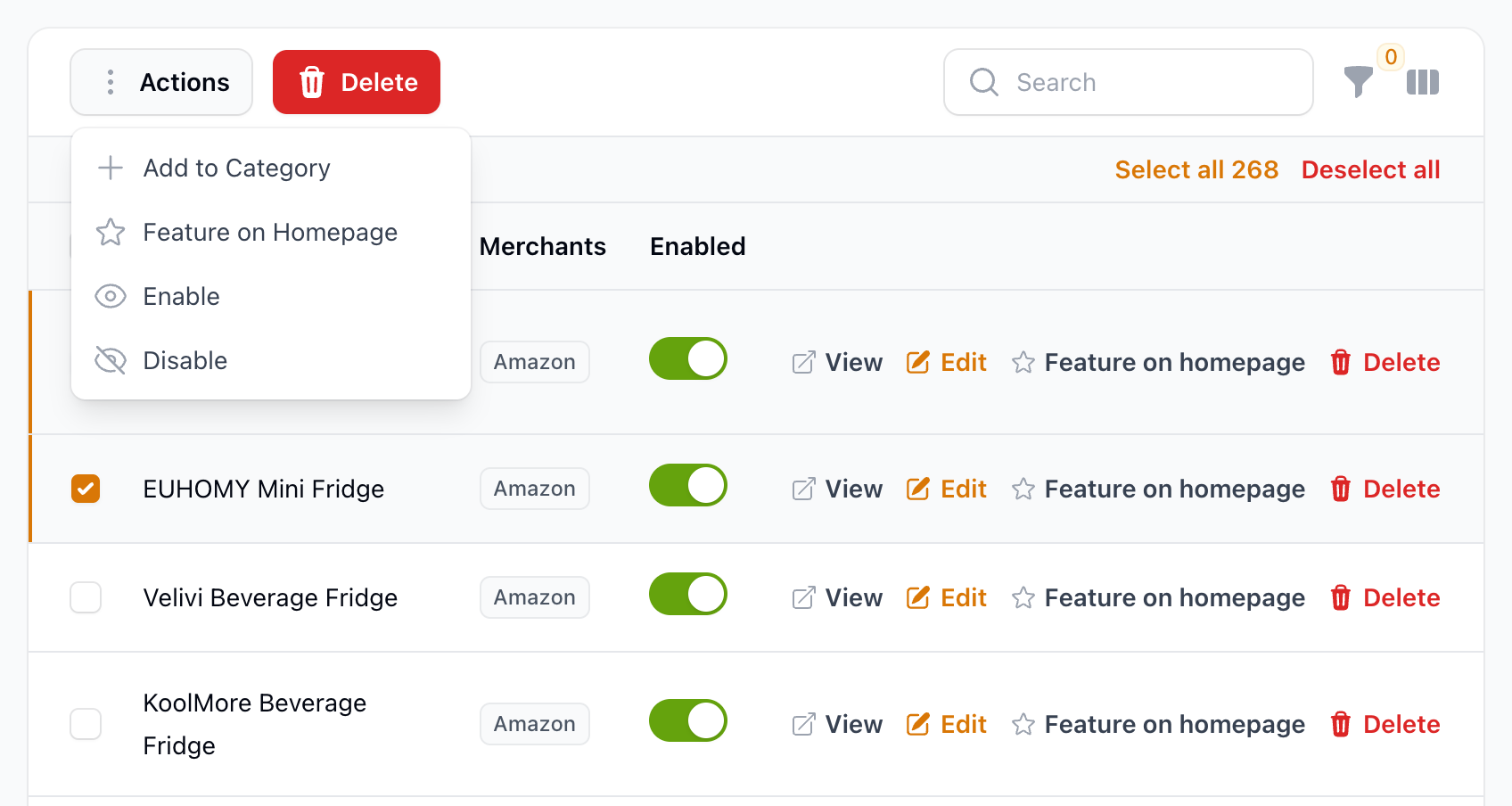This screenshot has height=806, width=1512.
Task: Delete the Velivi Beverage Fridge row
Action: point(1385,597)
